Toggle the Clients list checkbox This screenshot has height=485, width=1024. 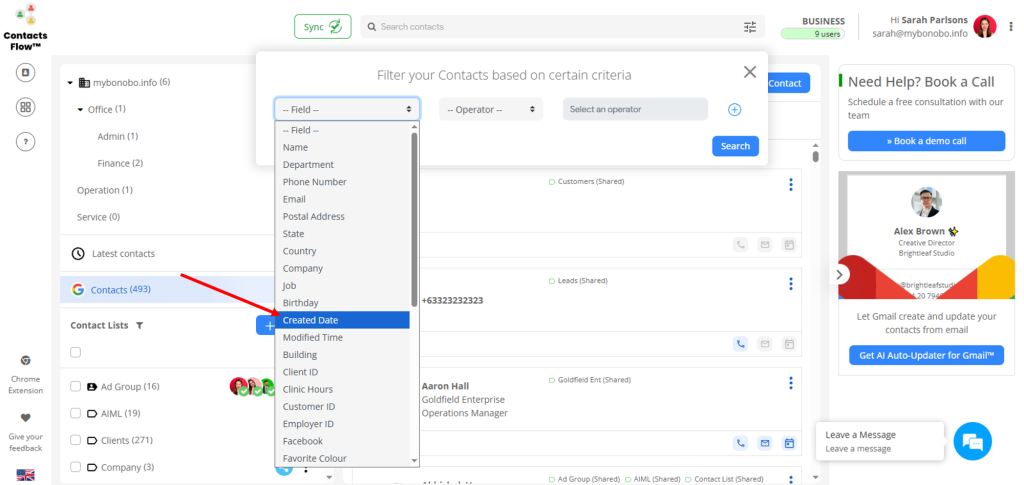click(x=75, y=440)
